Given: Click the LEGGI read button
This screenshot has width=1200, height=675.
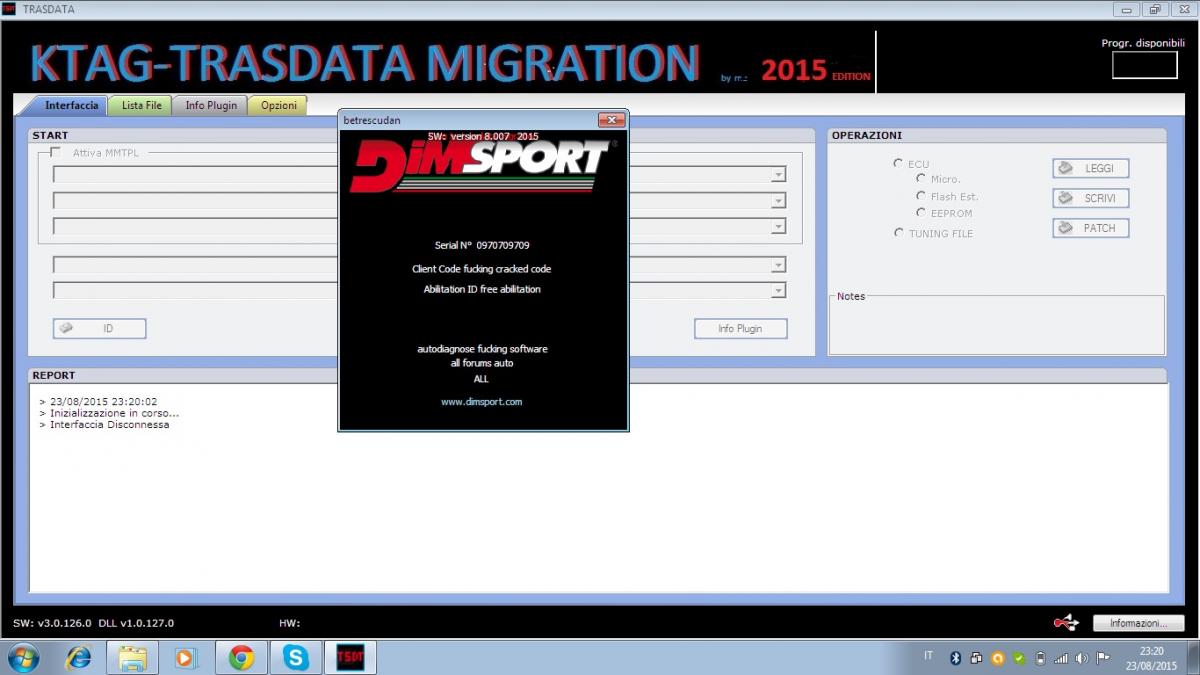Looking at the screenshot, I should coord(1091,168).
